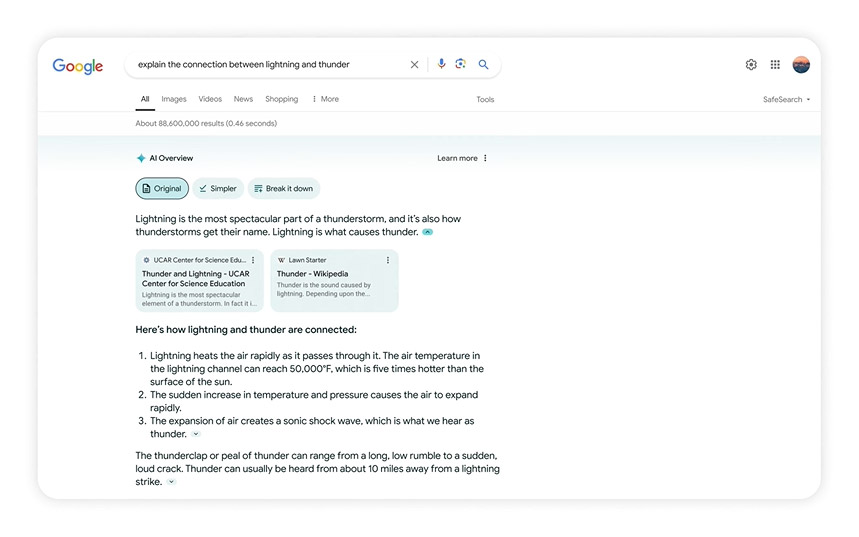This screenshot has width=859, height=537.
Task: Collapse sources chevron after first paragraph
Action: tap(428, 232)
